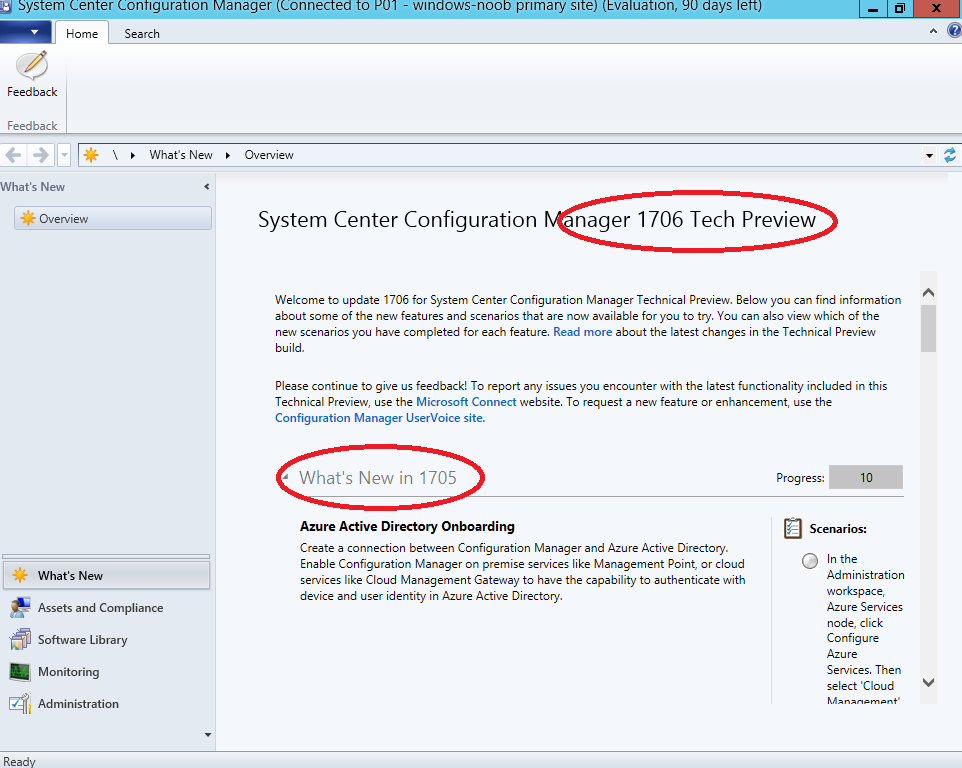Open the Administration workspace
The height and width of the screenshot is (768, 962).
pyautogui.click(x=107, y=704)
